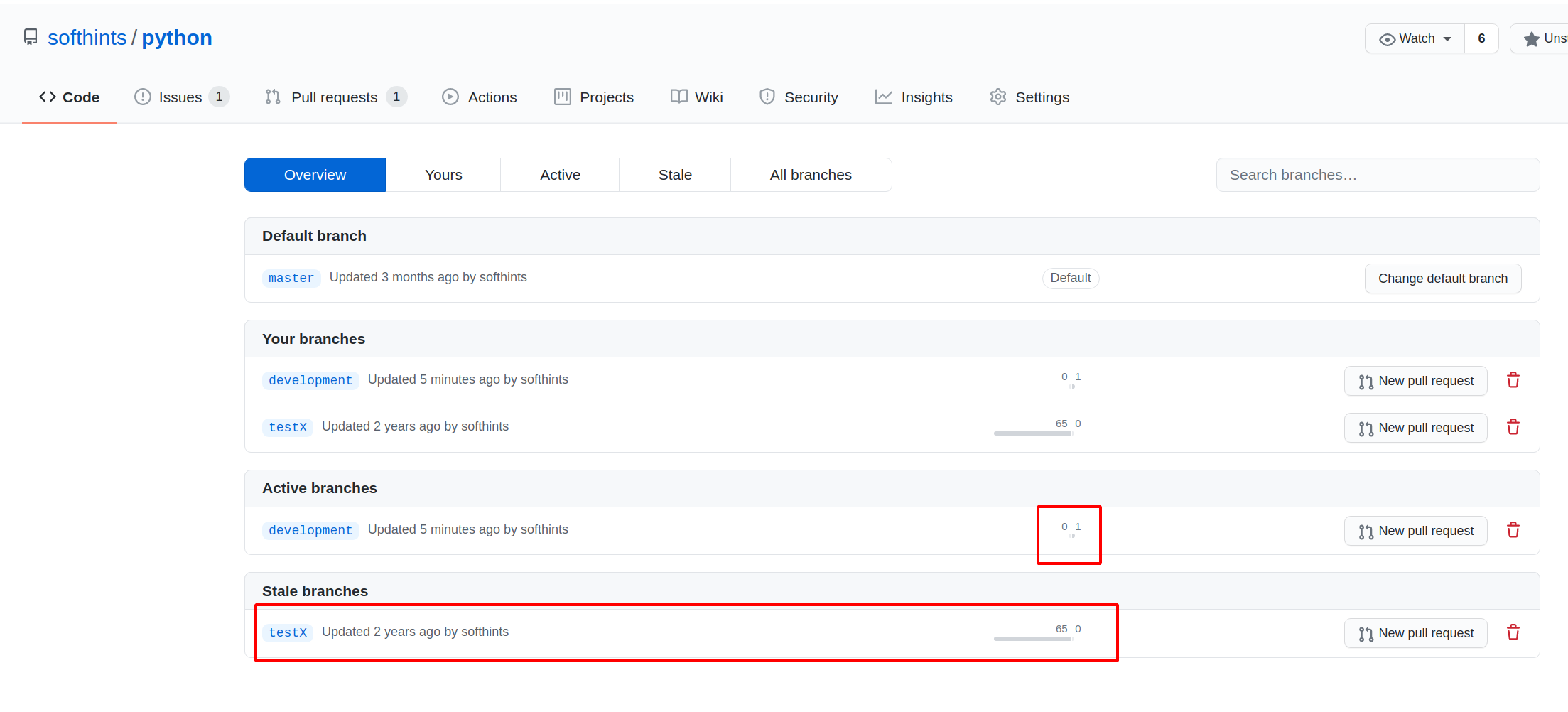The image size is (1568, 712).
Task: Open repository Settings gear icon
Action: 998,97
